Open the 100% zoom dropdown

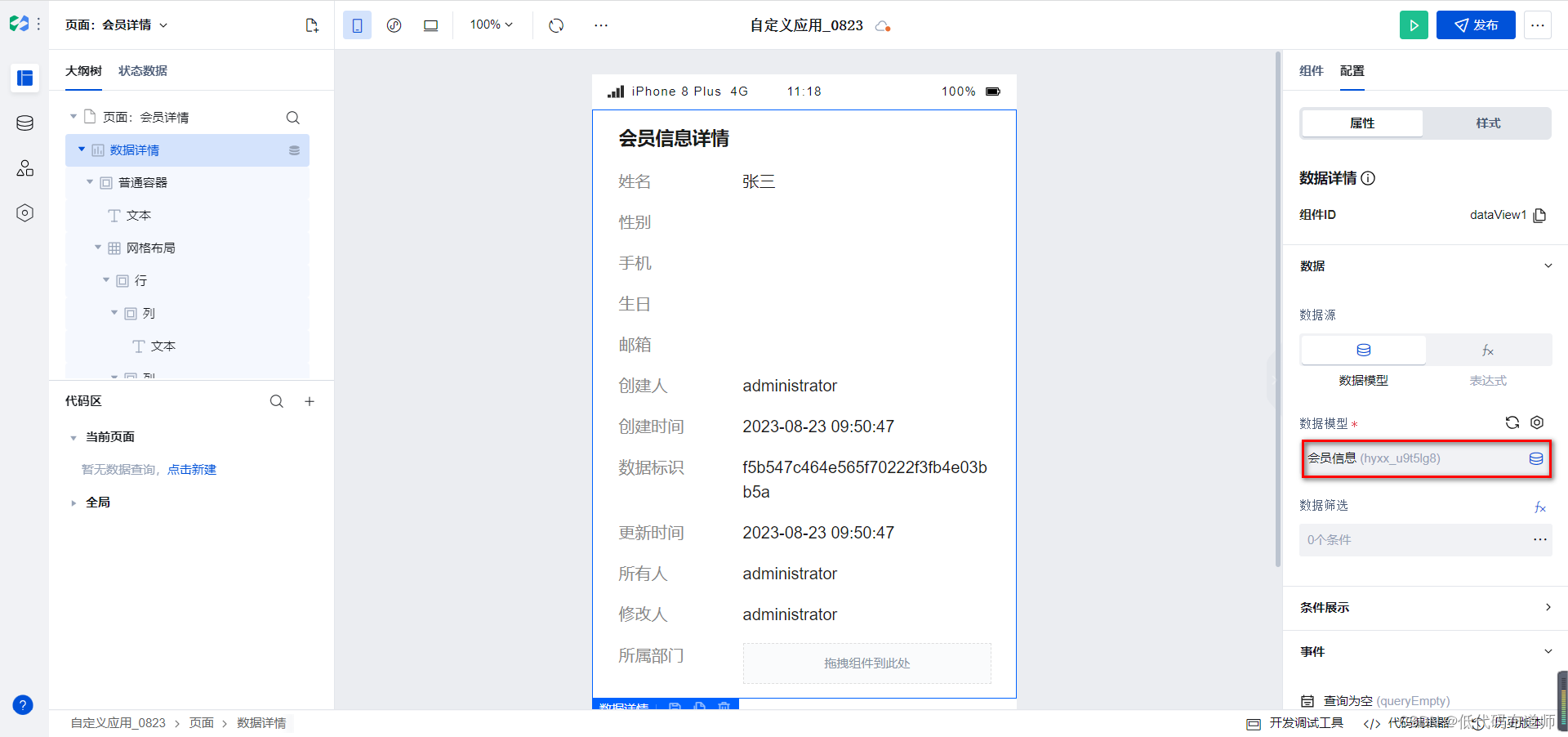click(x=491, y=25)
